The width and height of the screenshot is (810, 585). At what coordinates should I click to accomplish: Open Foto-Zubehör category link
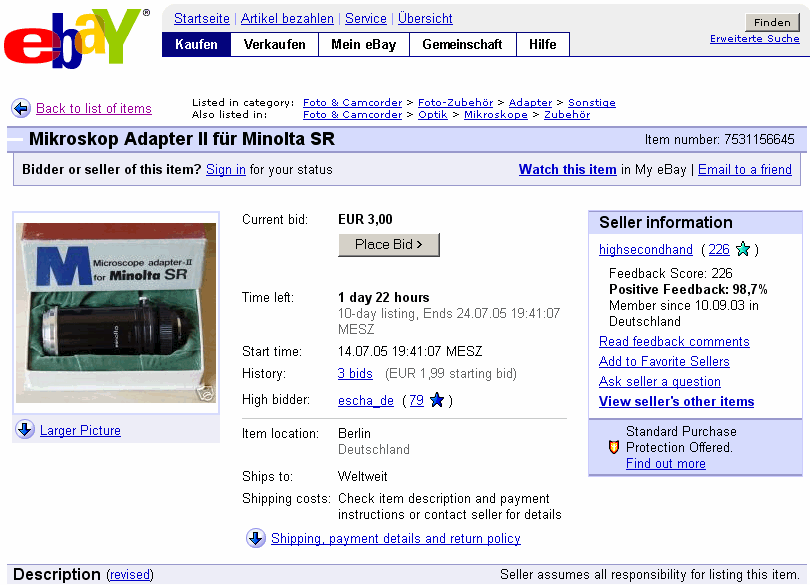click(456, 102)
